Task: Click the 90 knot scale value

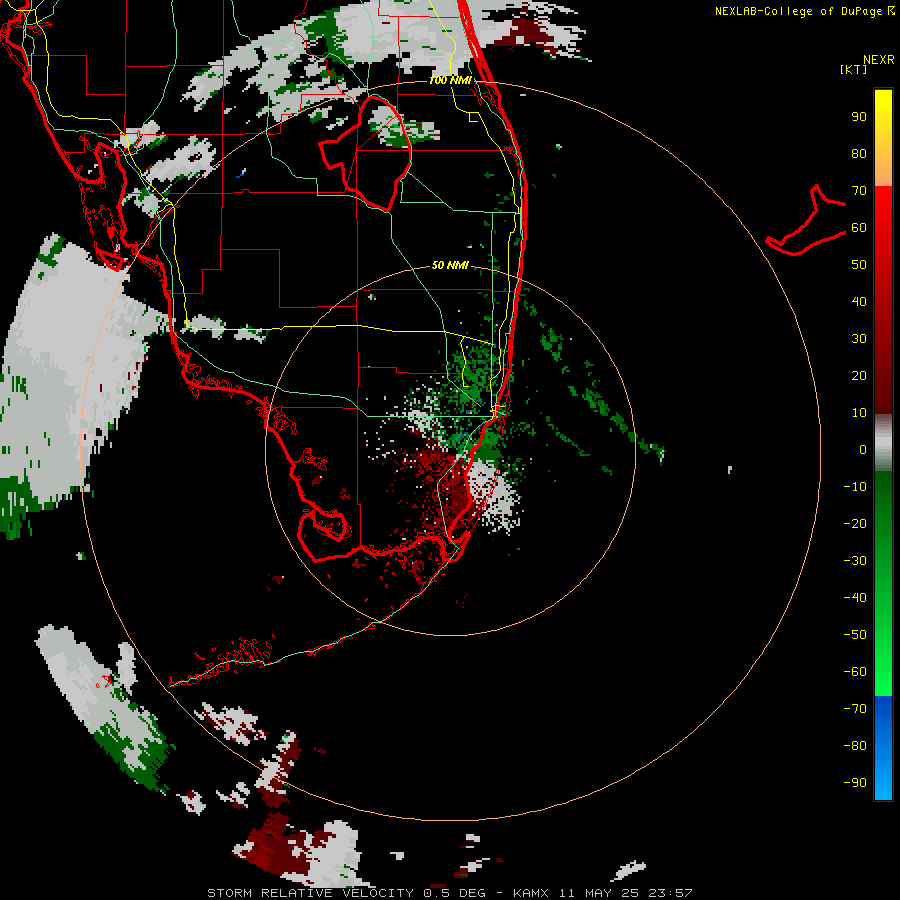Action: (859, 117)
